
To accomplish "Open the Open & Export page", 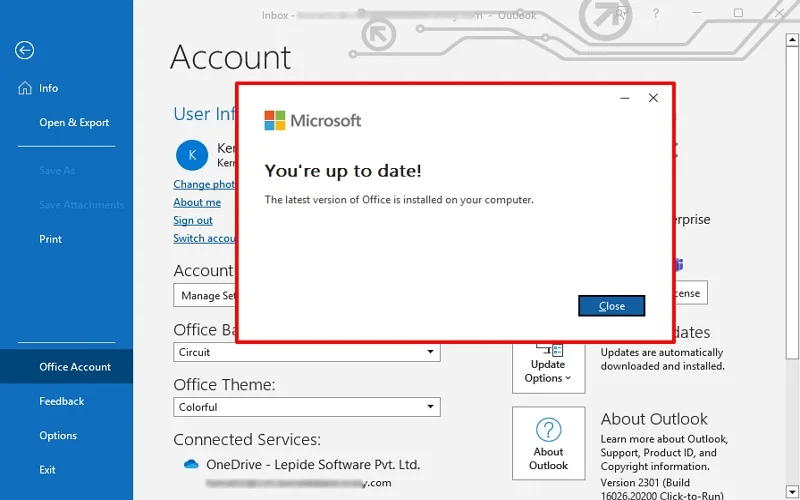I will [74, 122].
